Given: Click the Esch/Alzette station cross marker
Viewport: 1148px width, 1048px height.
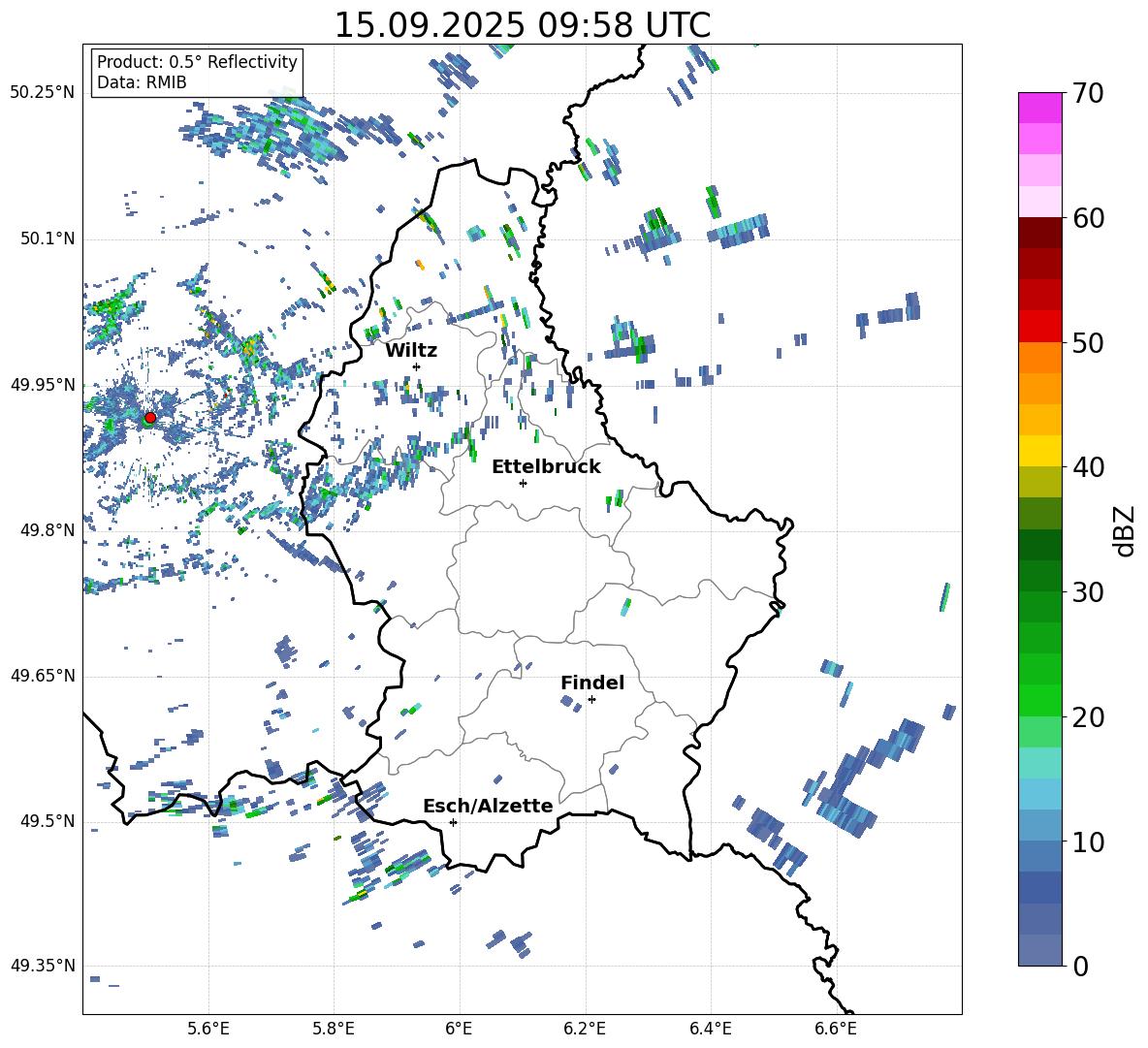Looking at the screenshot, I should [x=453, y=822].
